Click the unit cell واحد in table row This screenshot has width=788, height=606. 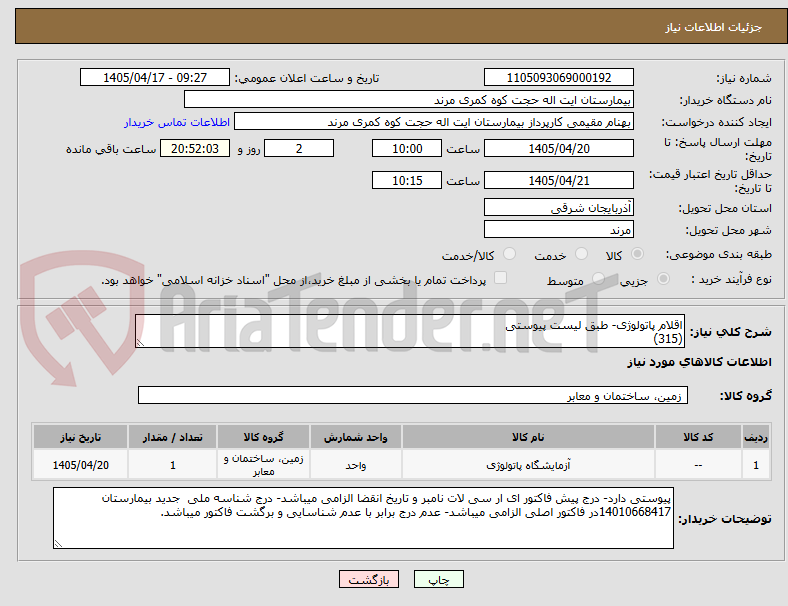tap(356, 465)
